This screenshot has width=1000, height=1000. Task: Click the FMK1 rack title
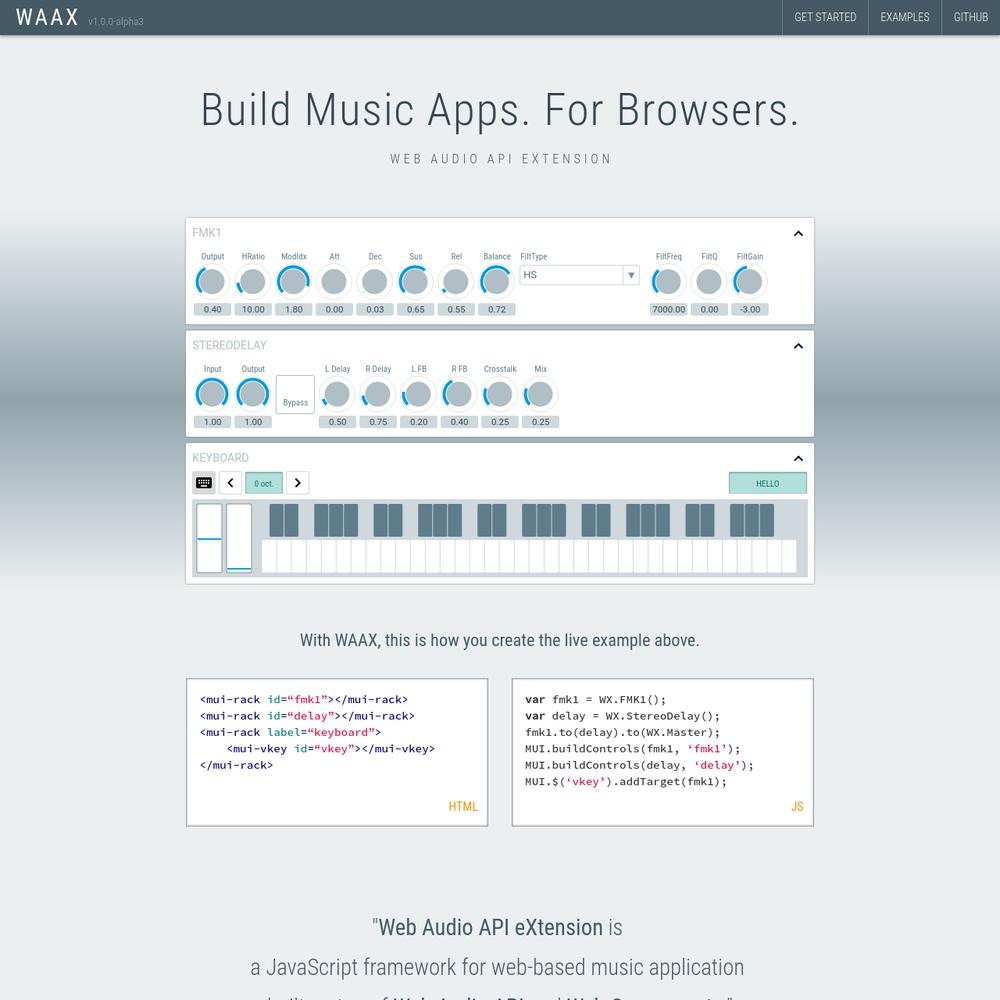pyautogui.click(x=207, y=233)
